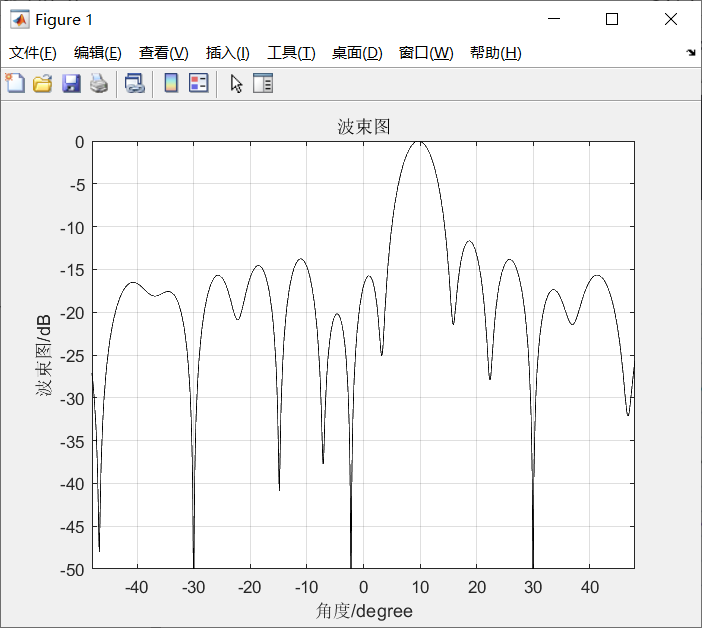Open the 编辑(E) menu

pos(98,53)
